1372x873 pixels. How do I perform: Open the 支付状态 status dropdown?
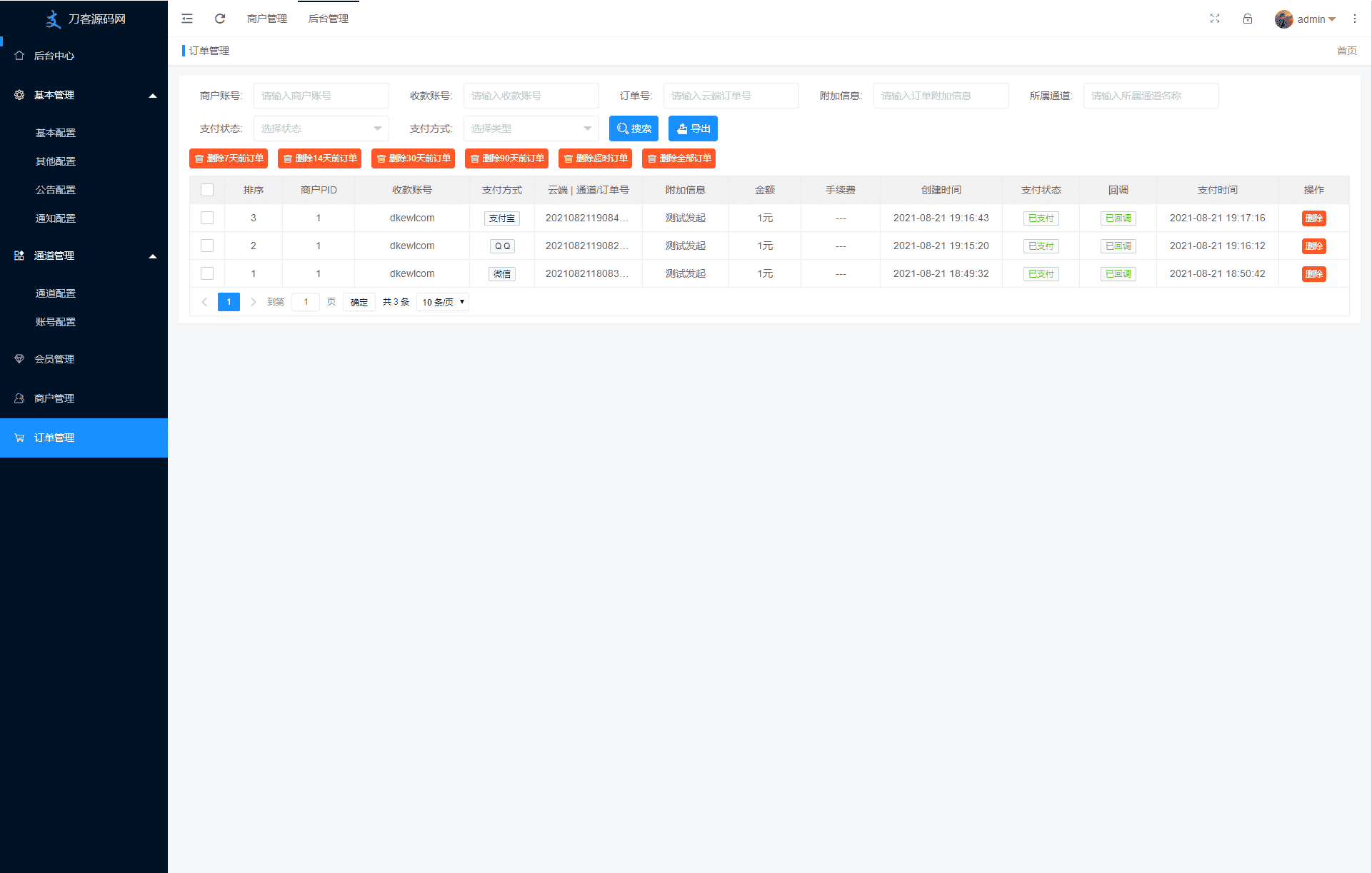(321, 128)
